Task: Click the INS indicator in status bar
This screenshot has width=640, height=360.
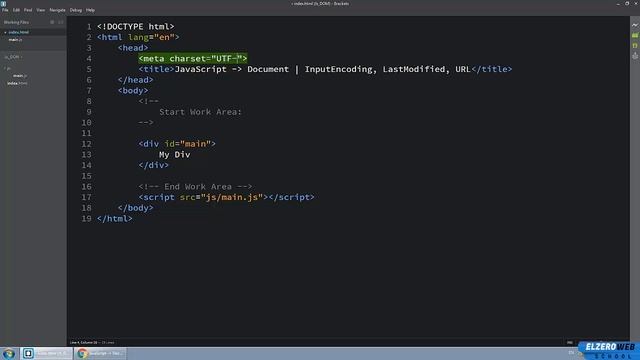Action: click(570, 342)
